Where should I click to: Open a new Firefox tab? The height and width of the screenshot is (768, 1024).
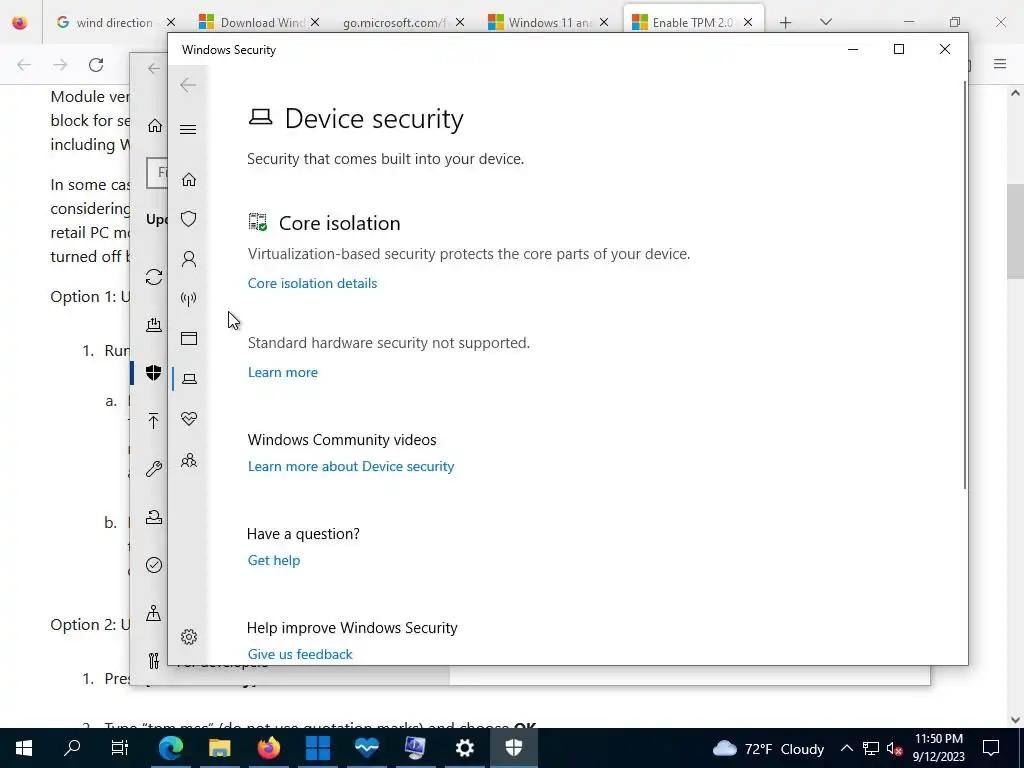coord(786,23)
